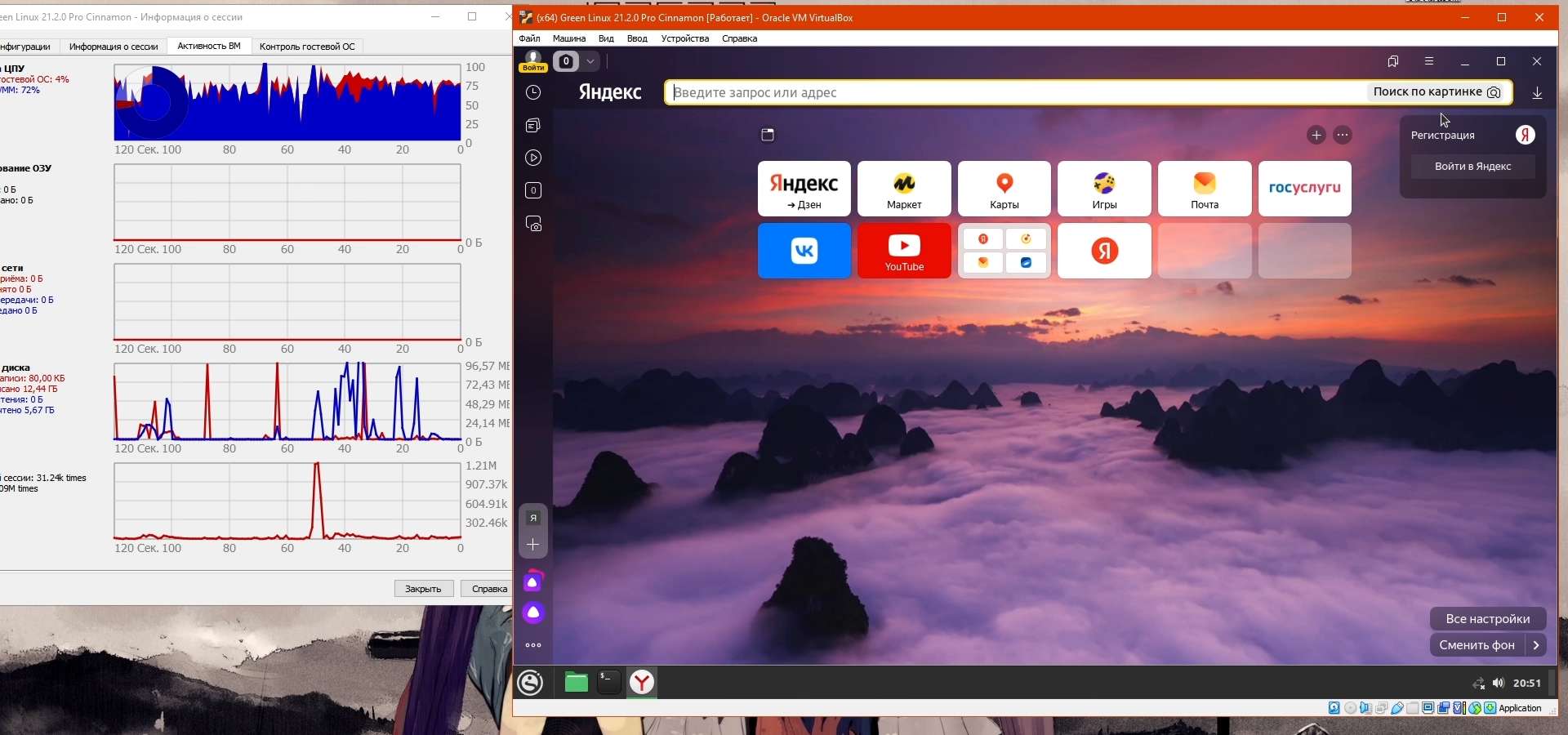Click the Войти в Яндекс button
Screen dimensions: 1568x735
click(1473, 167)
